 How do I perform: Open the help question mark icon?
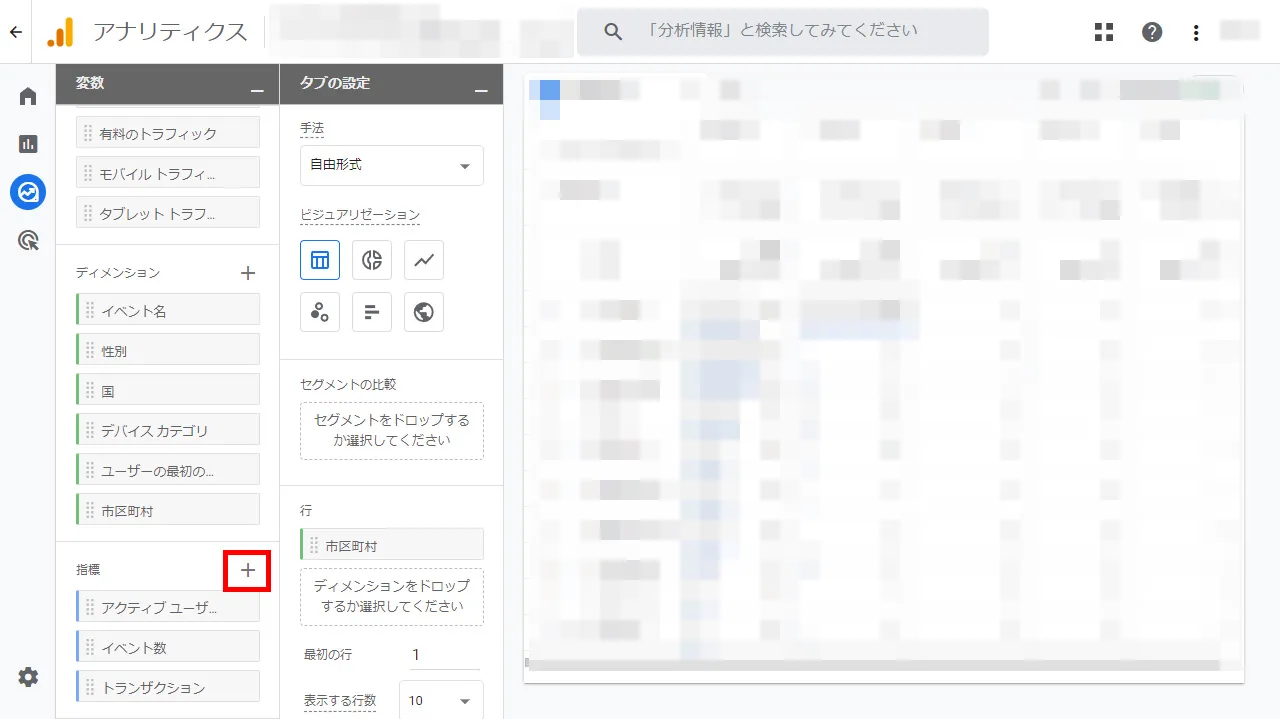[x=1152, y=31]
